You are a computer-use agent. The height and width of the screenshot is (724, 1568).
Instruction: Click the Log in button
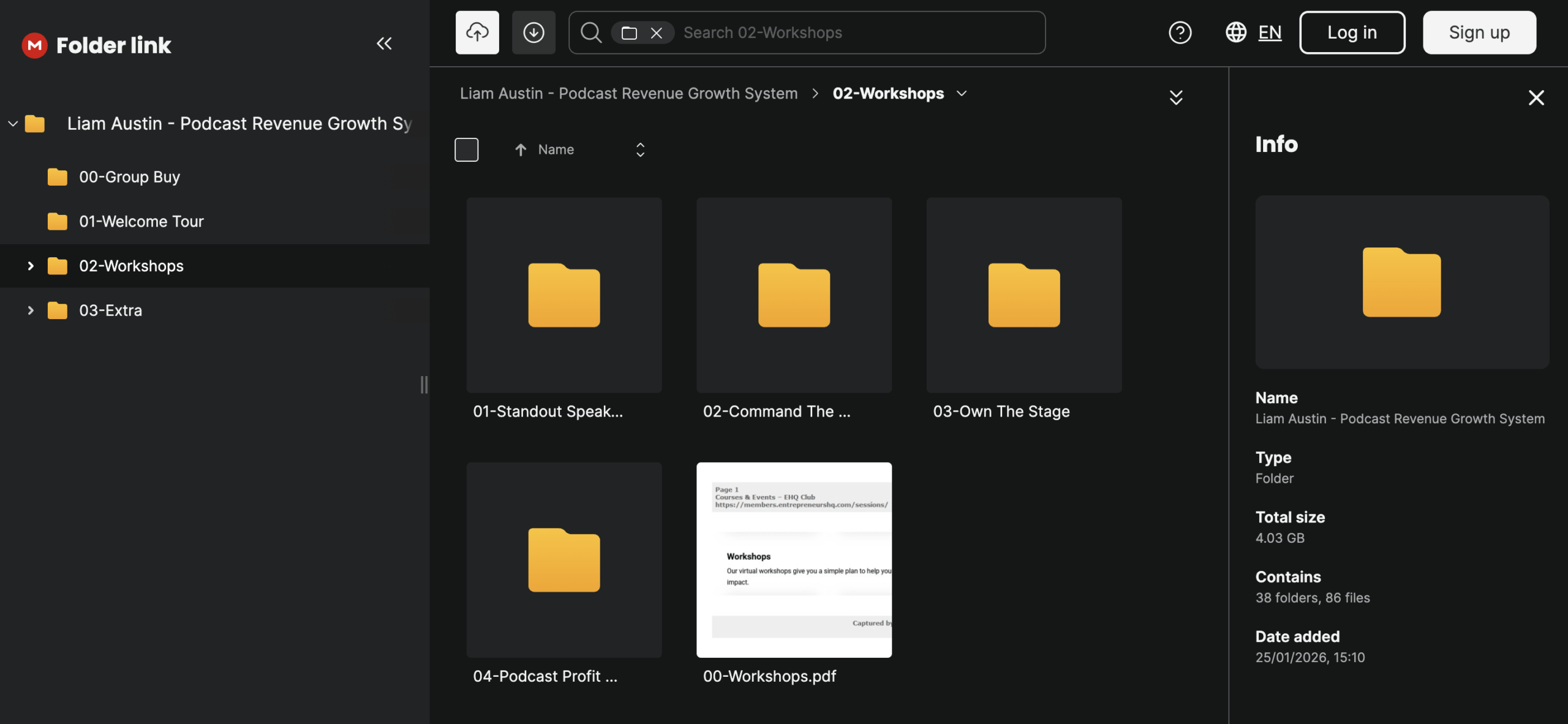tap(1352, 32)
